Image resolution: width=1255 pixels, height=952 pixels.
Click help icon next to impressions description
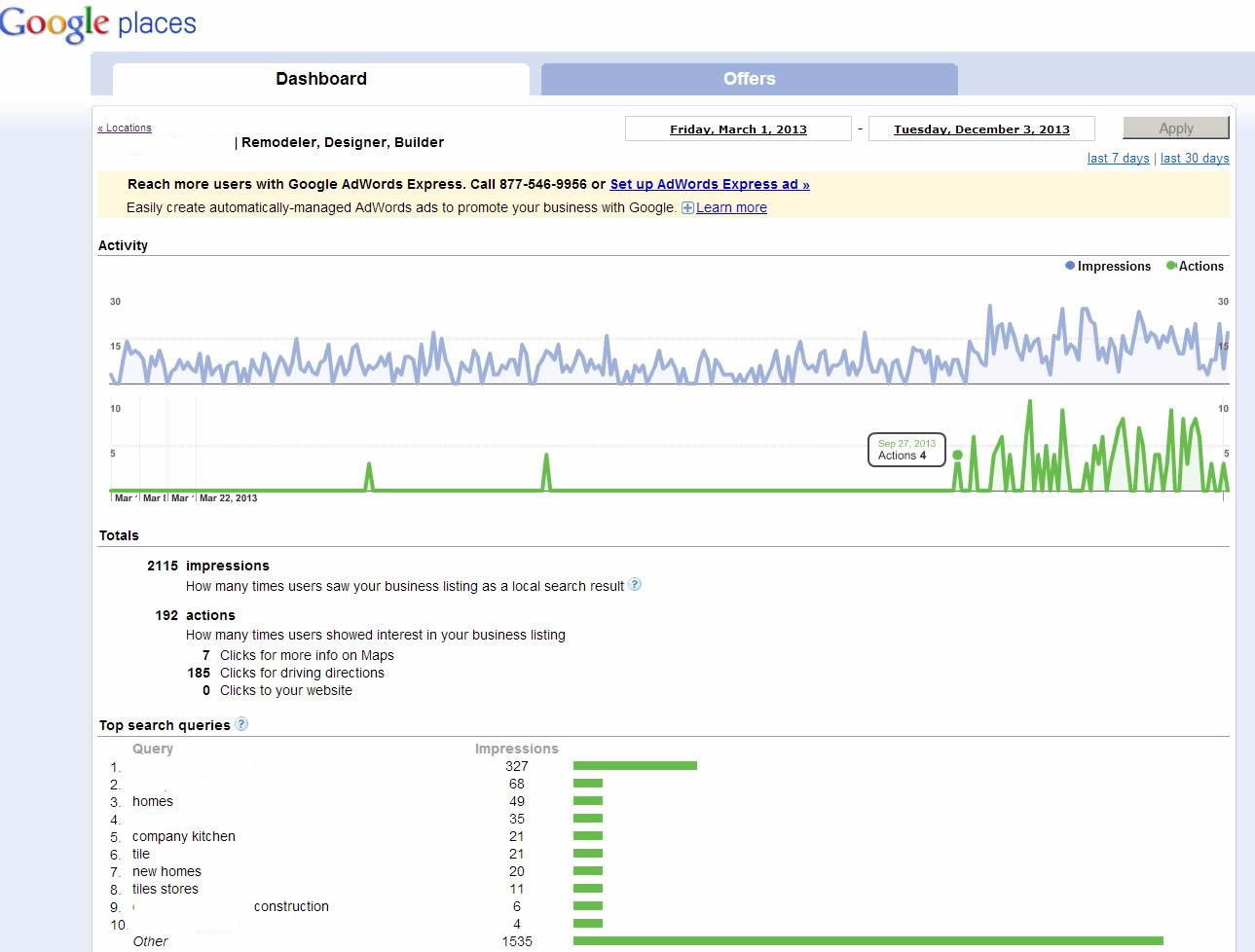[x=635, y=585]
